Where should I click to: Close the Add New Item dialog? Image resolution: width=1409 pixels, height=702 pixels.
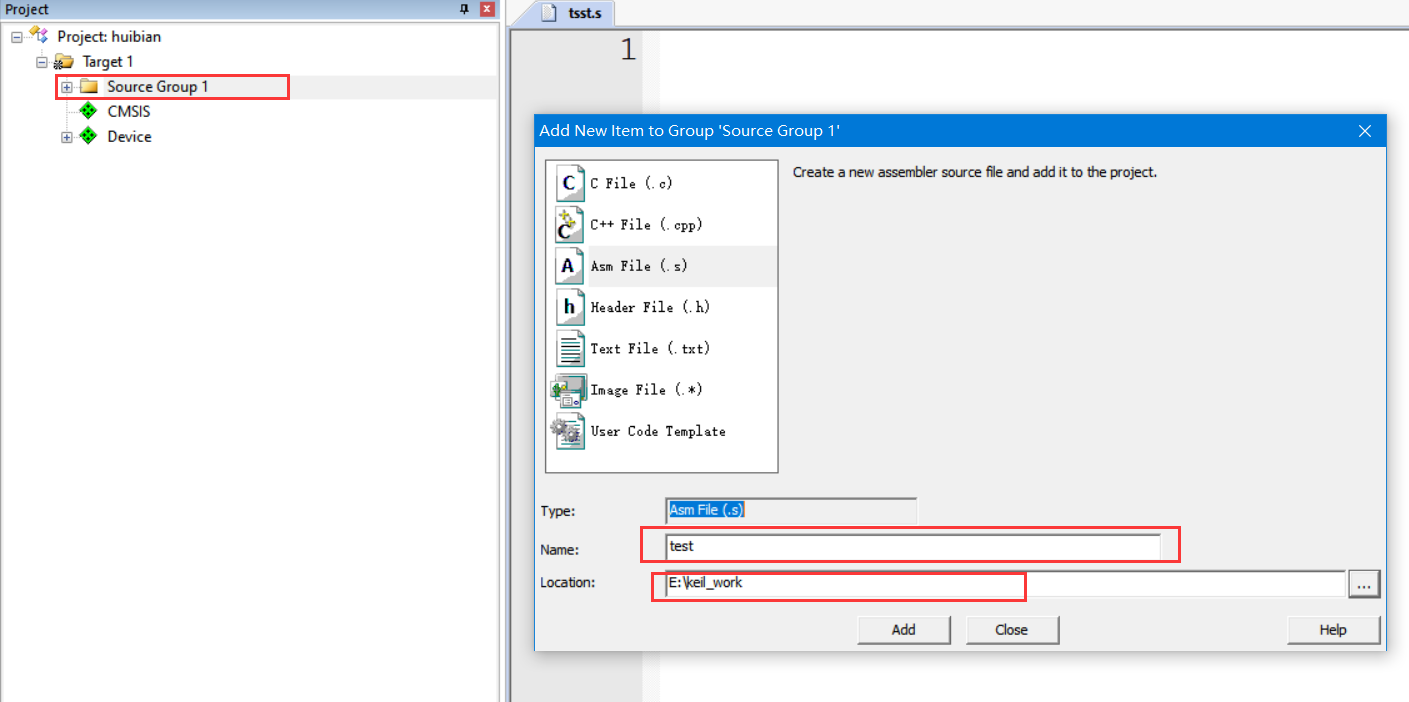pyautogui.click(x=1365, y=131)
